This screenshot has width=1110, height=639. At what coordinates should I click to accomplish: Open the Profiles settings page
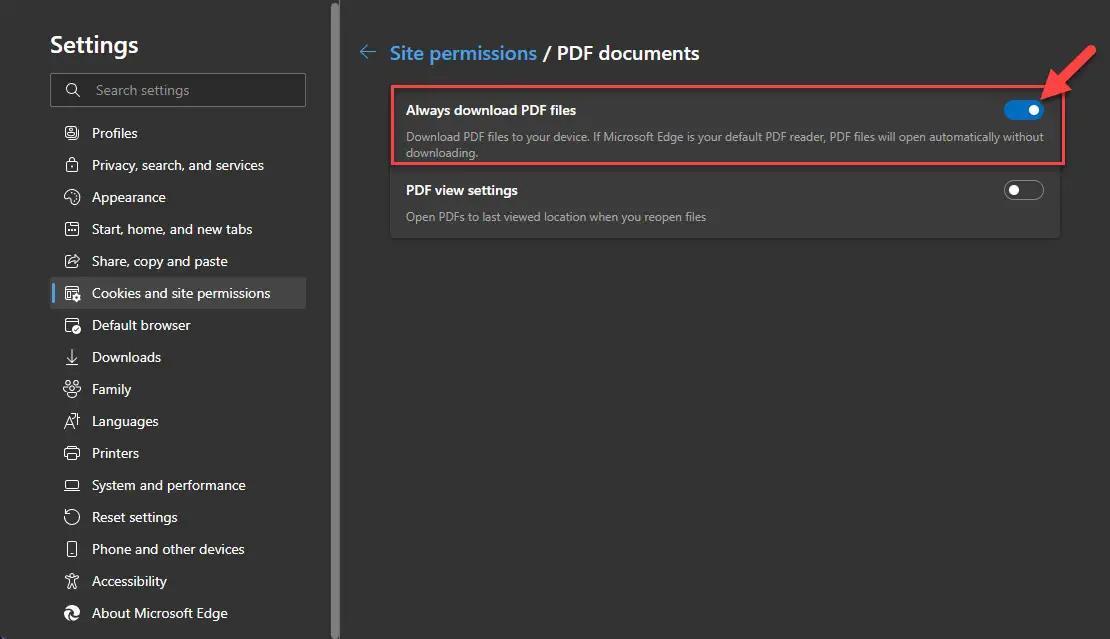[x=178, y=133]
